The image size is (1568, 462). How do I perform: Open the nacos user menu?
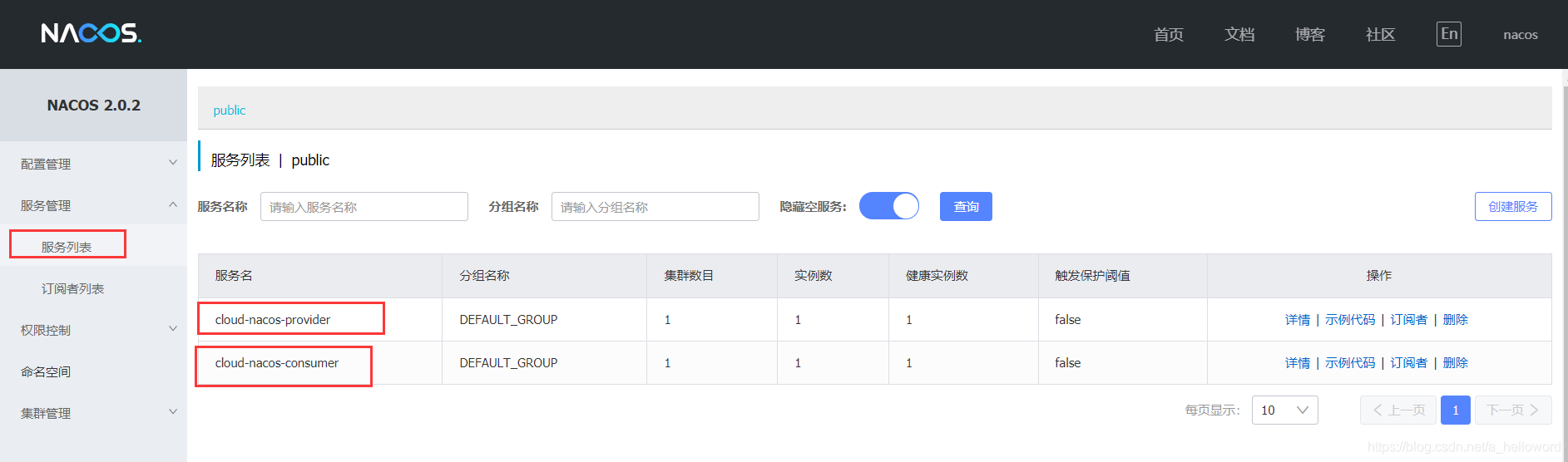[1521, 35]
